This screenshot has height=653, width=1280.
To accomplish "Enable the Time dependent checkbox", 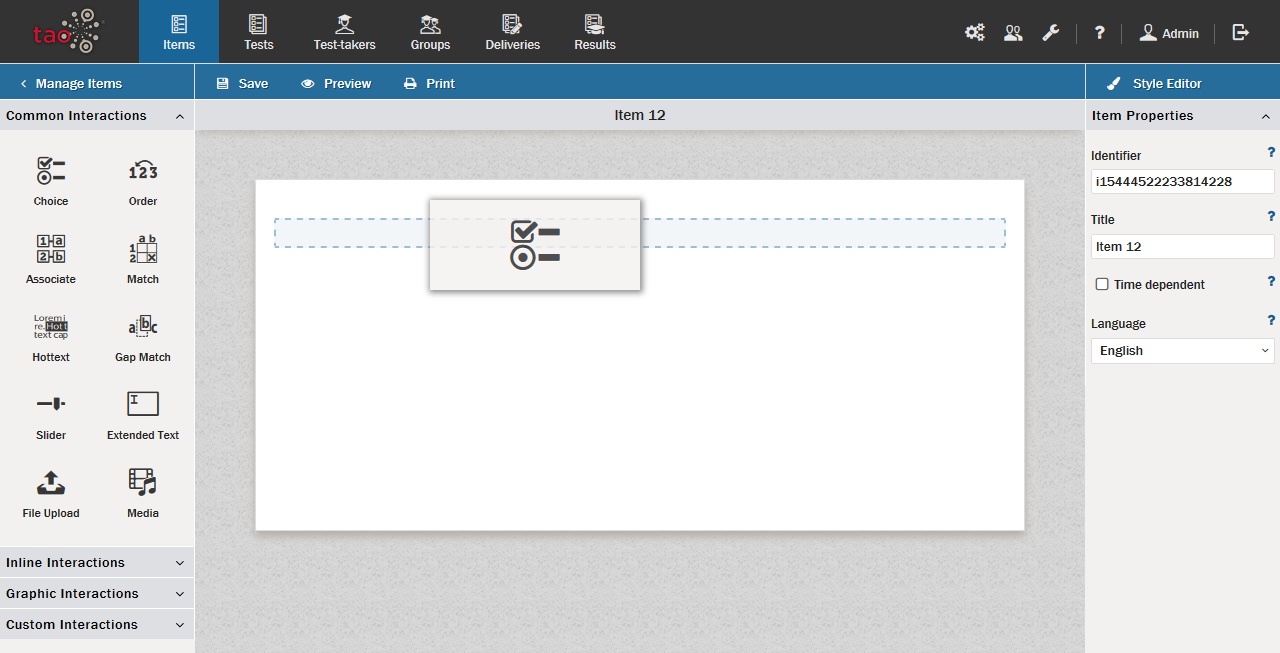I will (x=1102, y=284).
